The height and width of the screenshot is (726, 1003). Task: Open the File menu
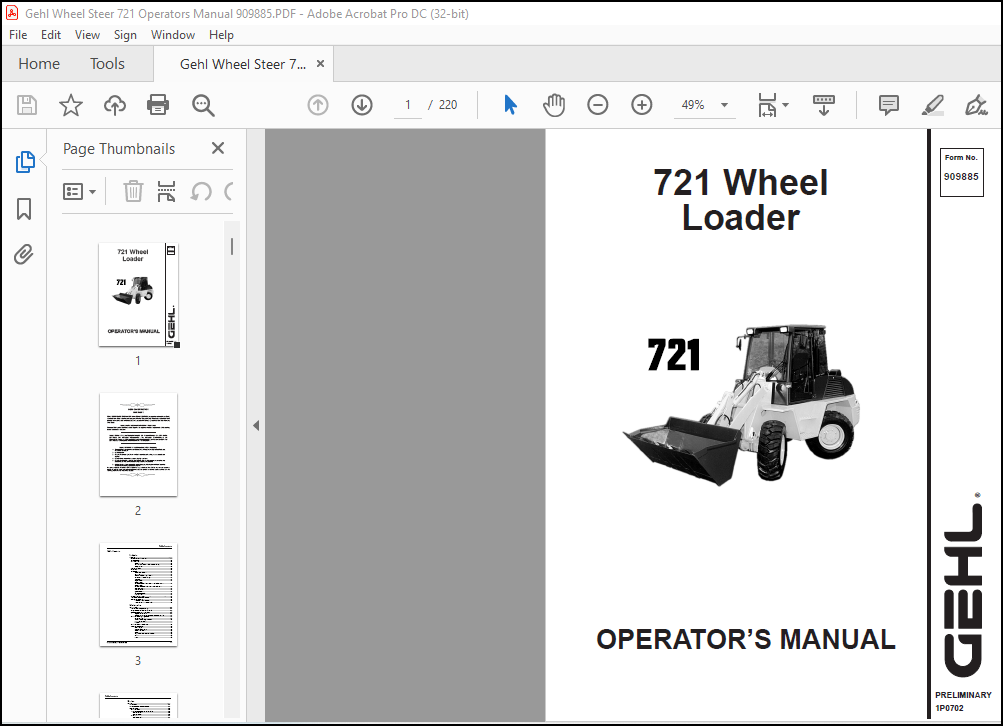click(18, 35)
